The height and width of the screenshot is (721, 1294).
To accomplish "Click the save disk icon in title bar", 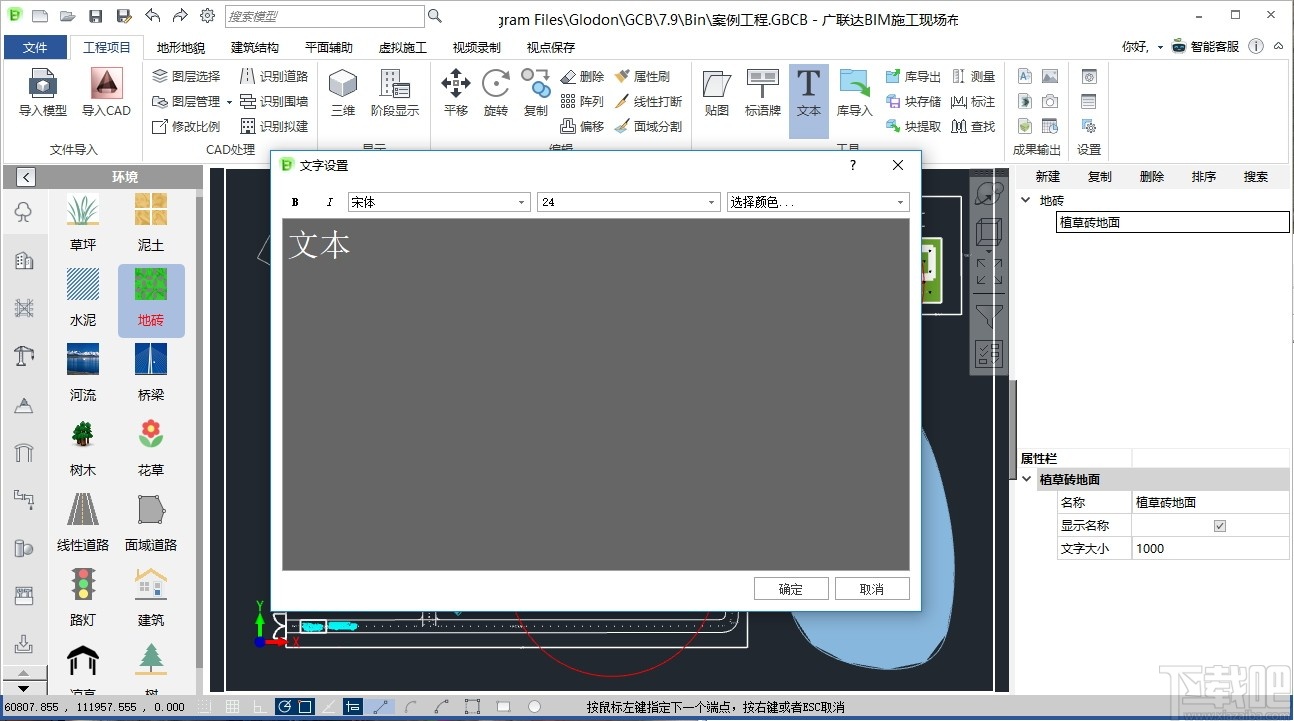I will click(95, 16).
